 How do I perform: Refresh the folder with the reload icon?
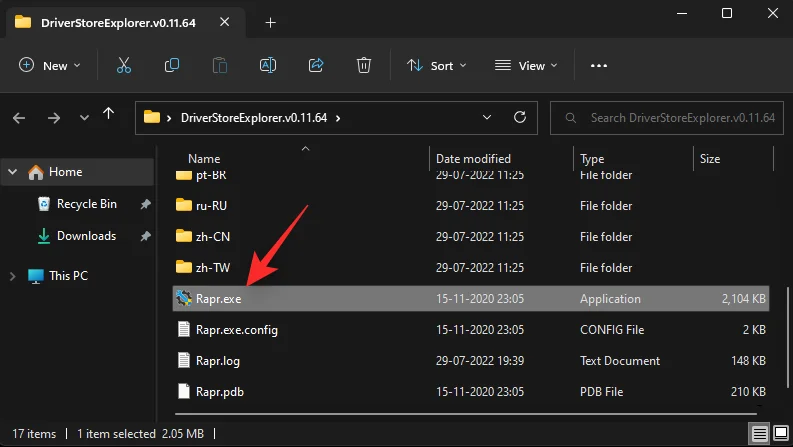519,117
